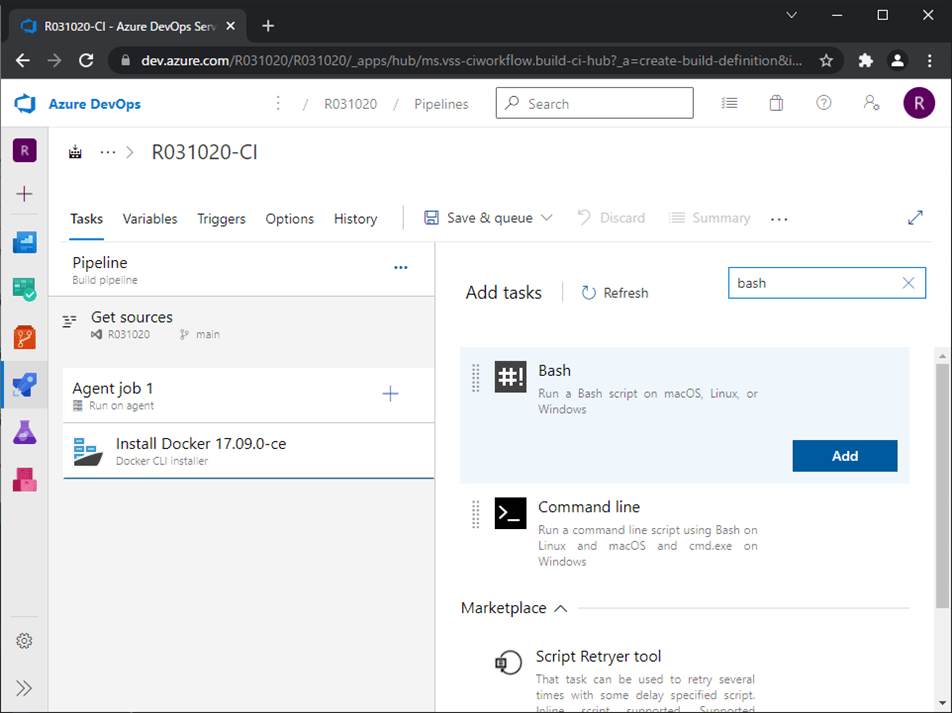Click Save & queue button
The height and width of the screenshot is (713, 952).
pyautogui.click(x=478, y=218)
